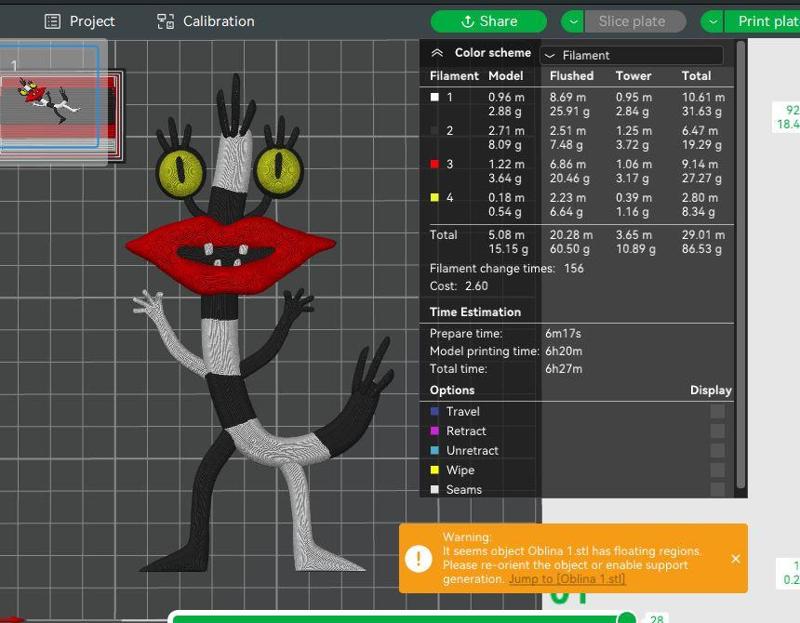Click the Filament change times value 156
This screenshot has width=800, height=623.
(573, 268)
